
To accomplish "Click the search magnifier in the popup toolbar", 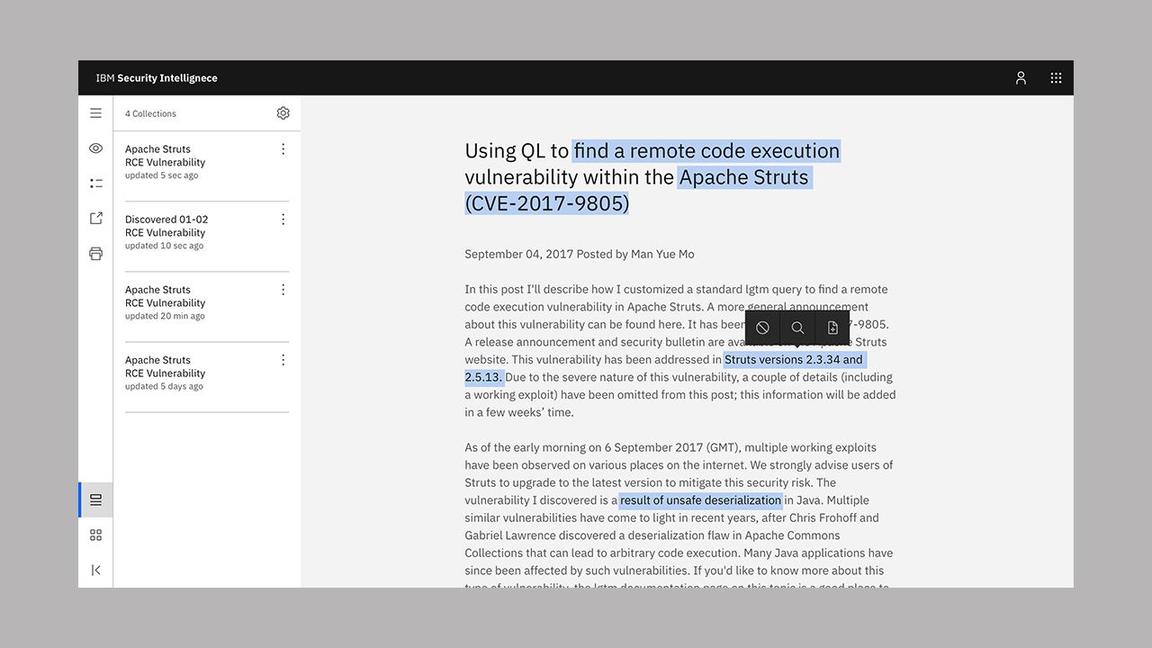I will (x=798, y=328).
